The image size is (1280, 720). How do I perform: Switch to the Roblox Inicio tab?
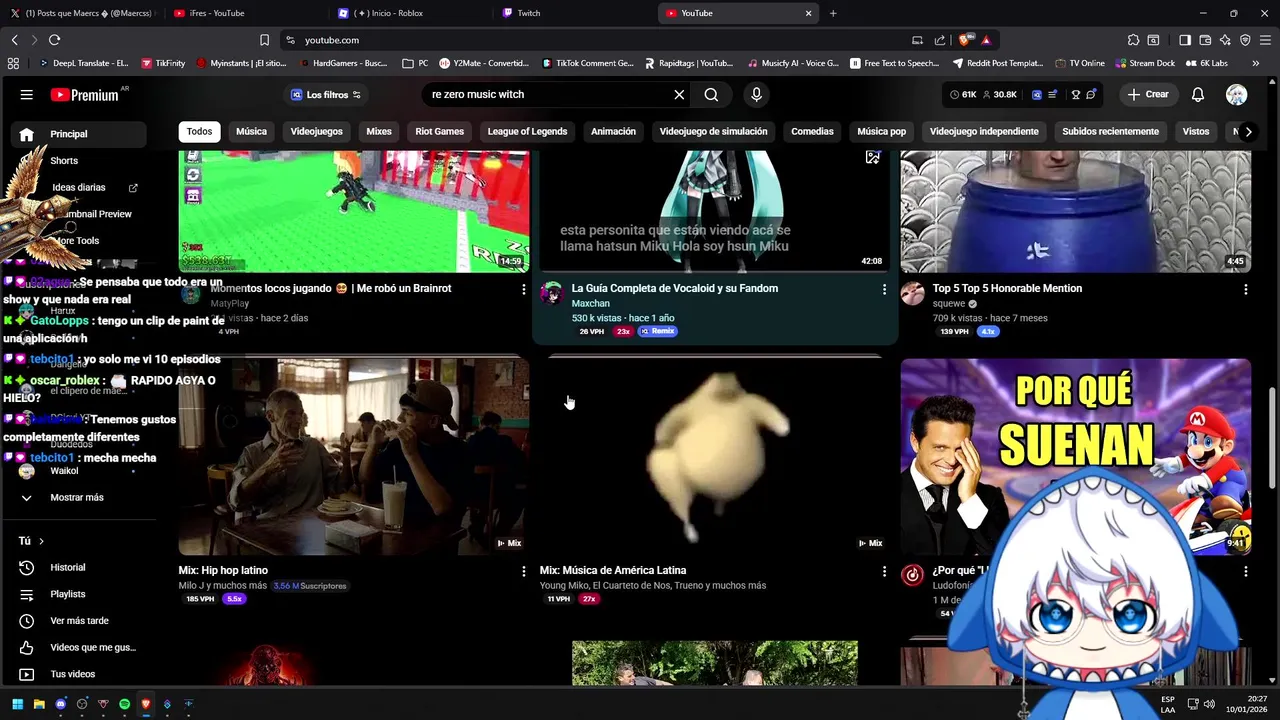point(410,13)
